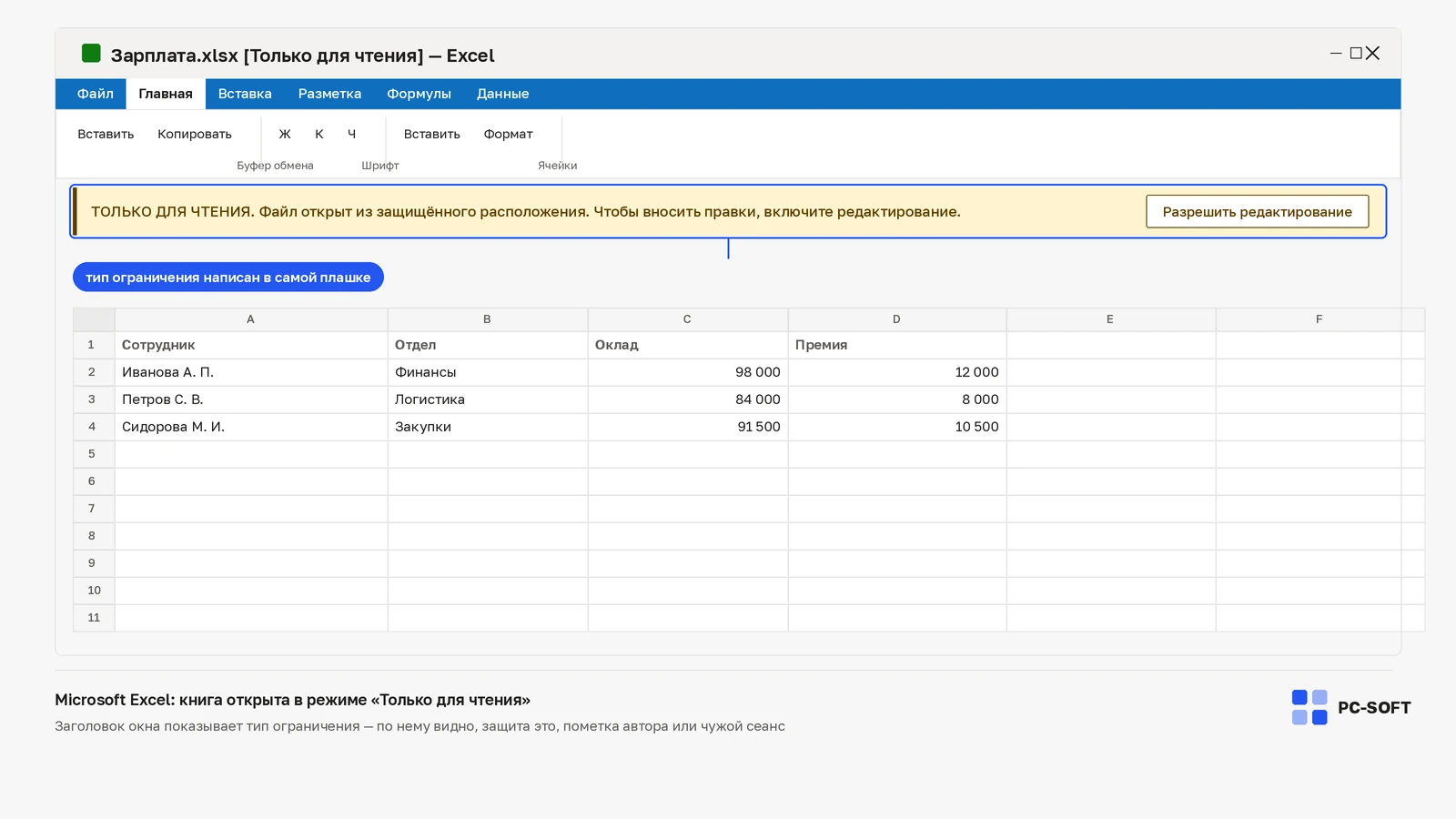
Task: Click cell Петров С. В.
Action: pos(251,399)
